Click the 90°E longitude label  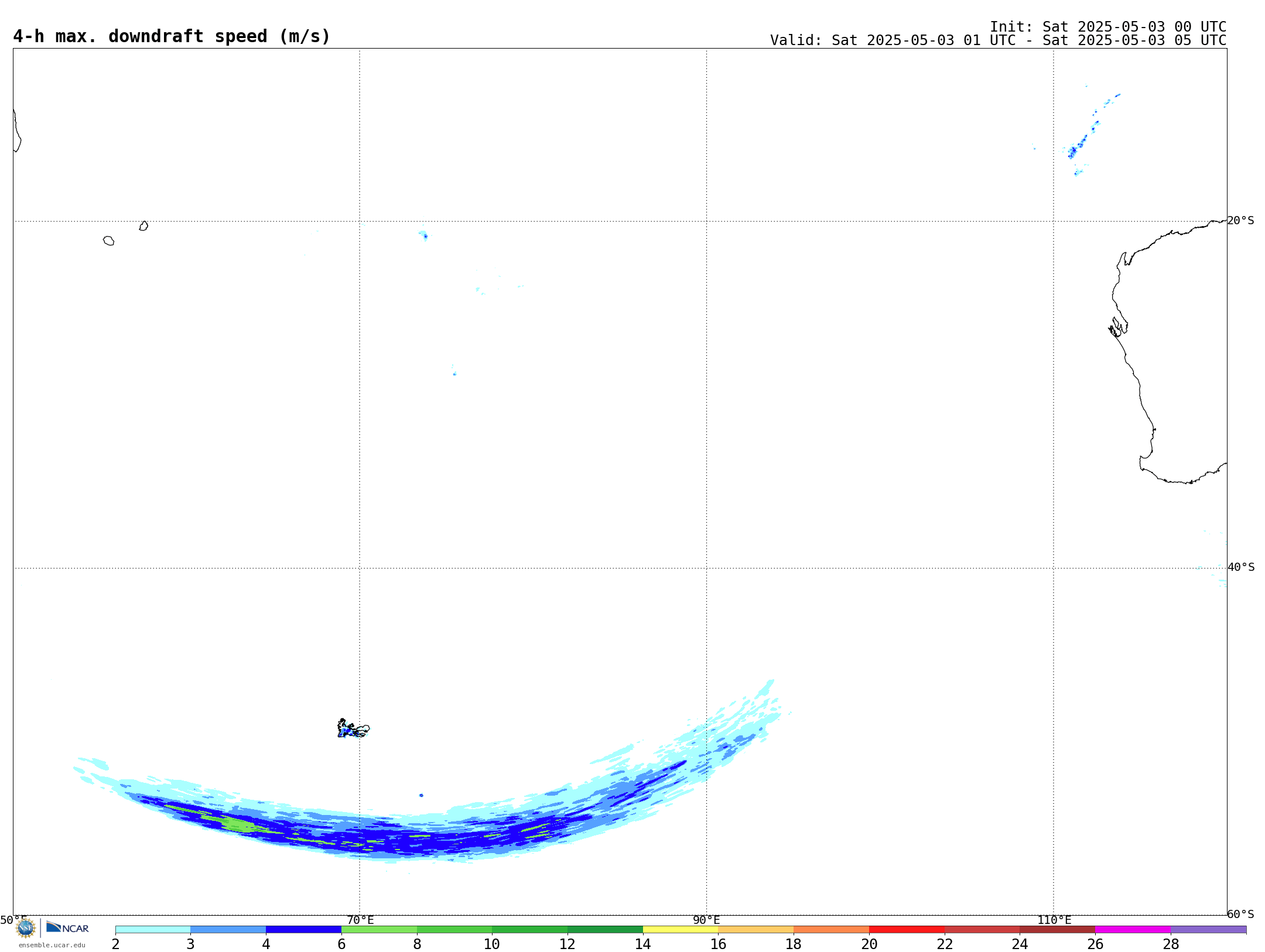(x=706, y=920)
